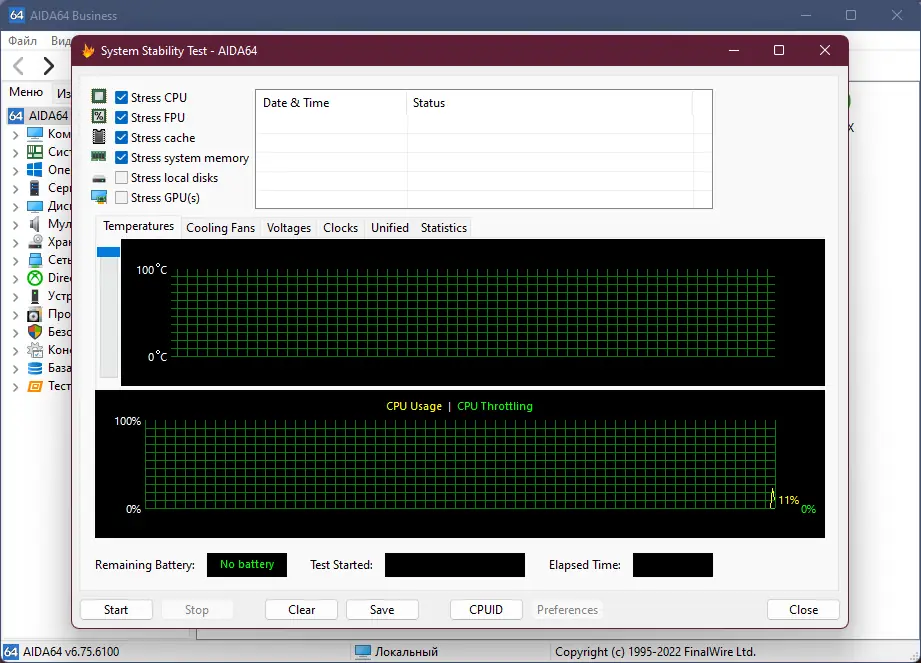The width and height of the screenshot is (921, 663).
Task: Click the AIDA64 icon in the status bar
Action: pyautogui.click(x=11, y=651)
